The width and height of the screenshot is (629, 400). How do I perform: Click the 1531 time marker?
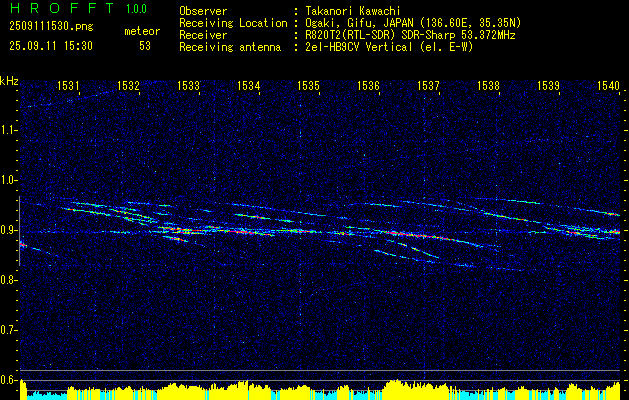coord(69,85)
